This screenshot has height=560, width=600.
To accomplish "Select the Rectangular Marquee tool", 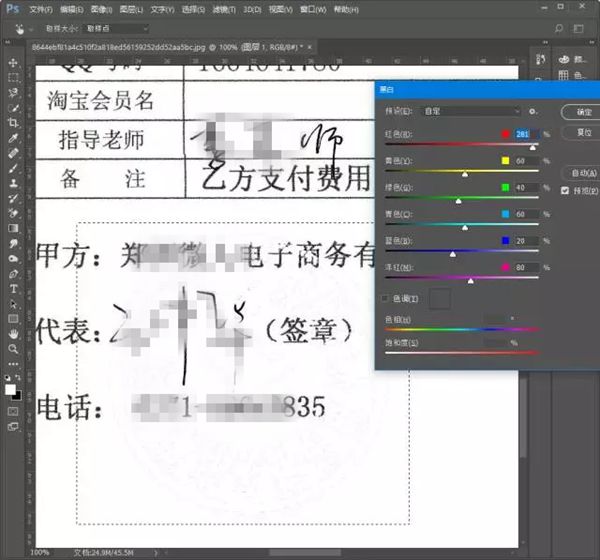I will 13,77.
